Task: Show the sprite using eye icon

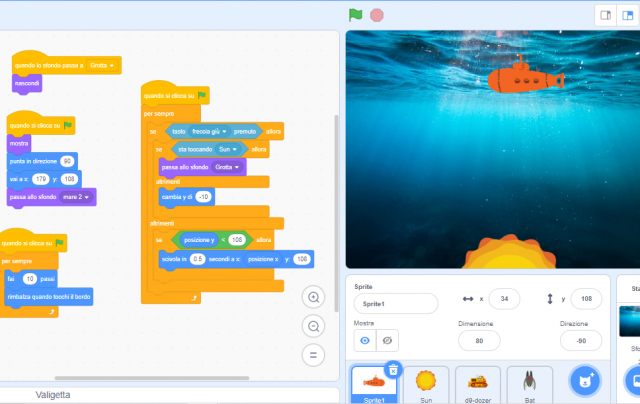Action: (365, 340)
